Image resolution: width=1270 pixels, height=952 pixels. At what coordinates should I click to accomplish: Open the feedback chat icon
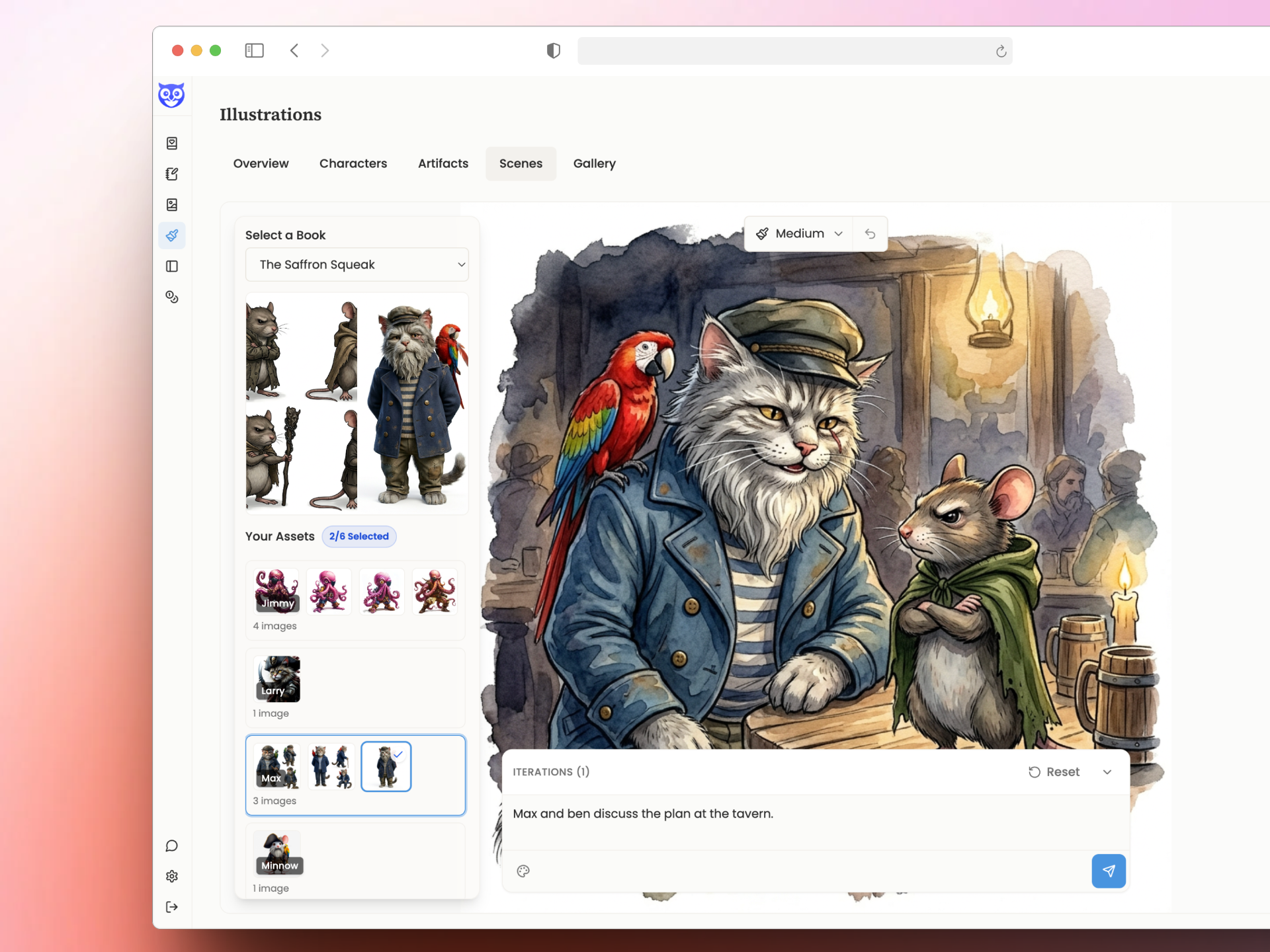coord(172,845)
